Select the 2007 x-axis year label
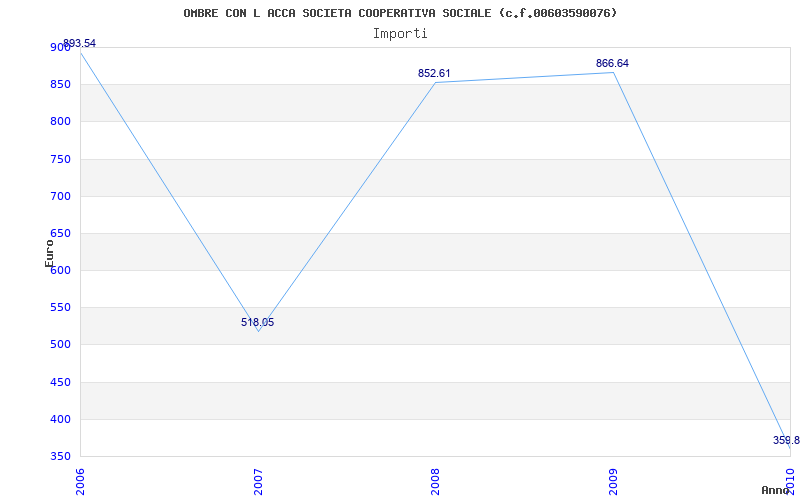Viewport: 800px width, 500px height. (x=258, y=482)
